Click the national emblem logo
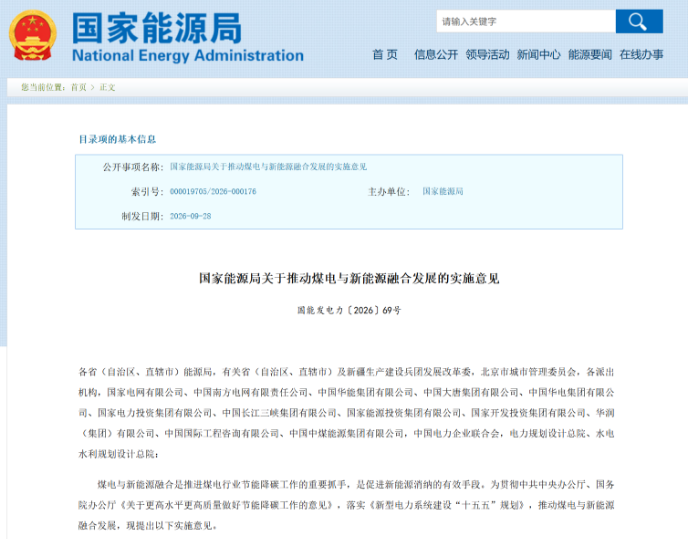This screenshot has width=688, height=539. 33,36
